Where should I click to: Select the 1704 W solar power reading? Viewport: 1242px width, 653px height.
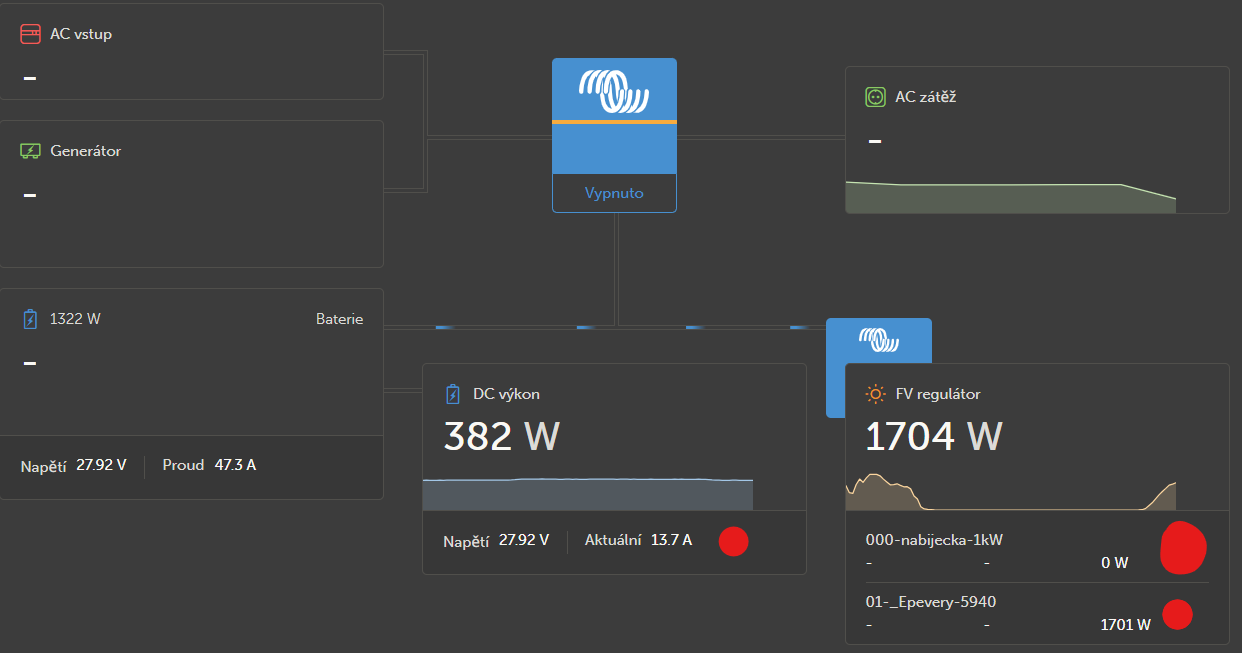click(x=933, y=437)
